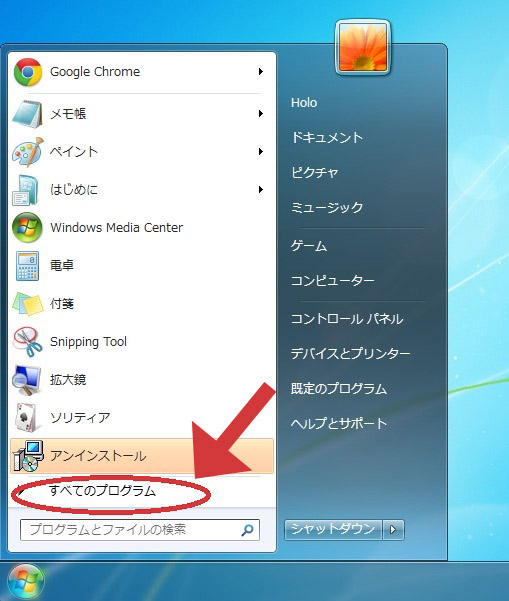
Task: Launch the Snipping Tool scissors icon
Action: [27, 342]
